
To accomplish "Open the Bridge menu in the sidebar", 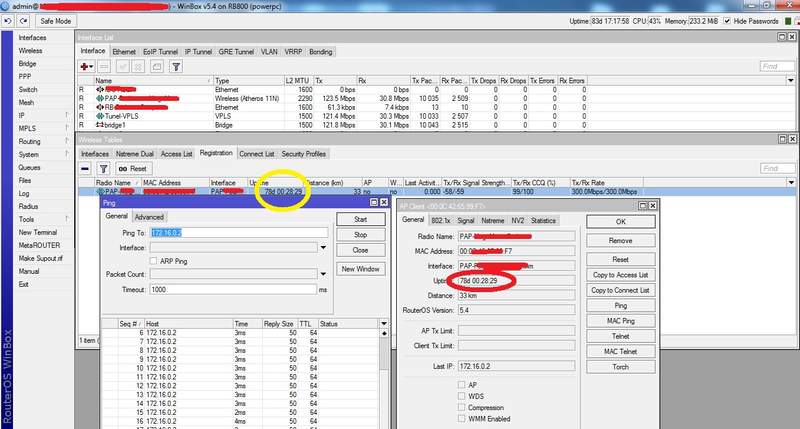I will click(28, 64).
